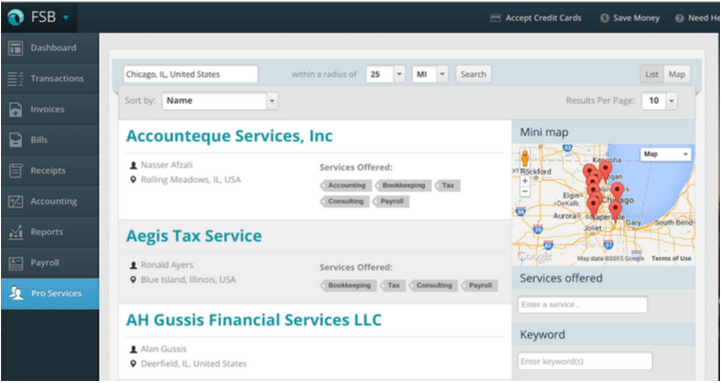Switch to Map view

coord(677,74)
